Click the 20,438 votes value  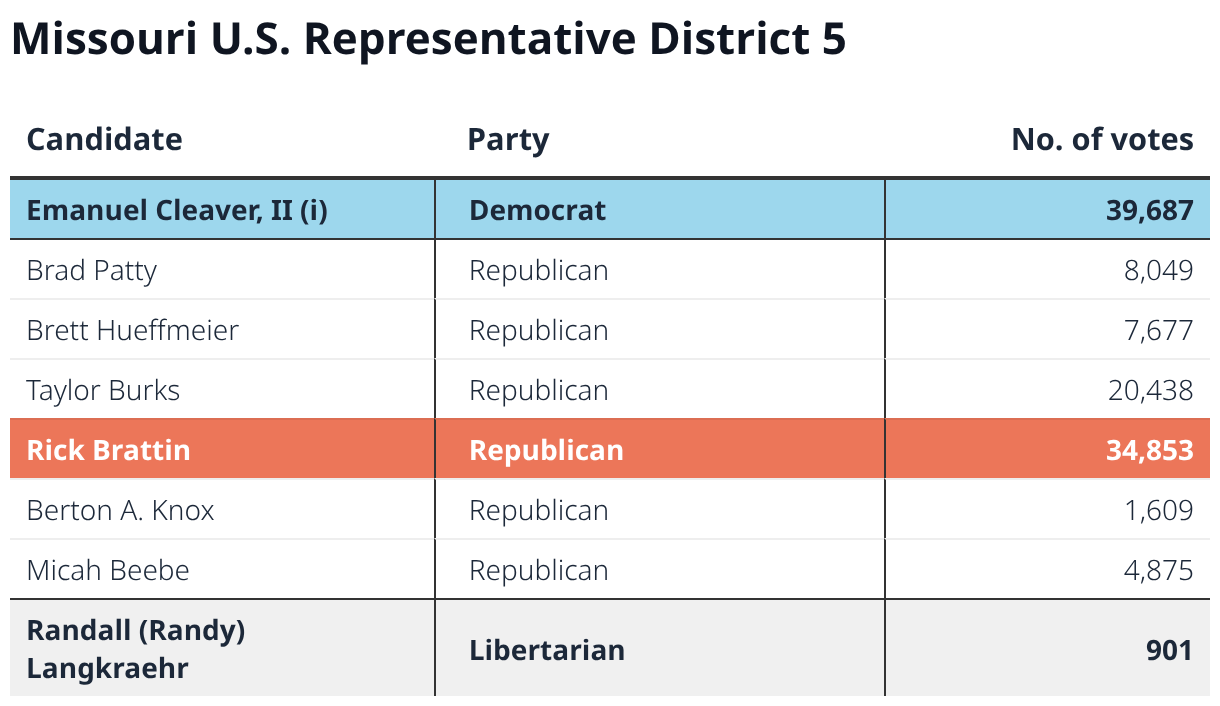pos(1150,391)
